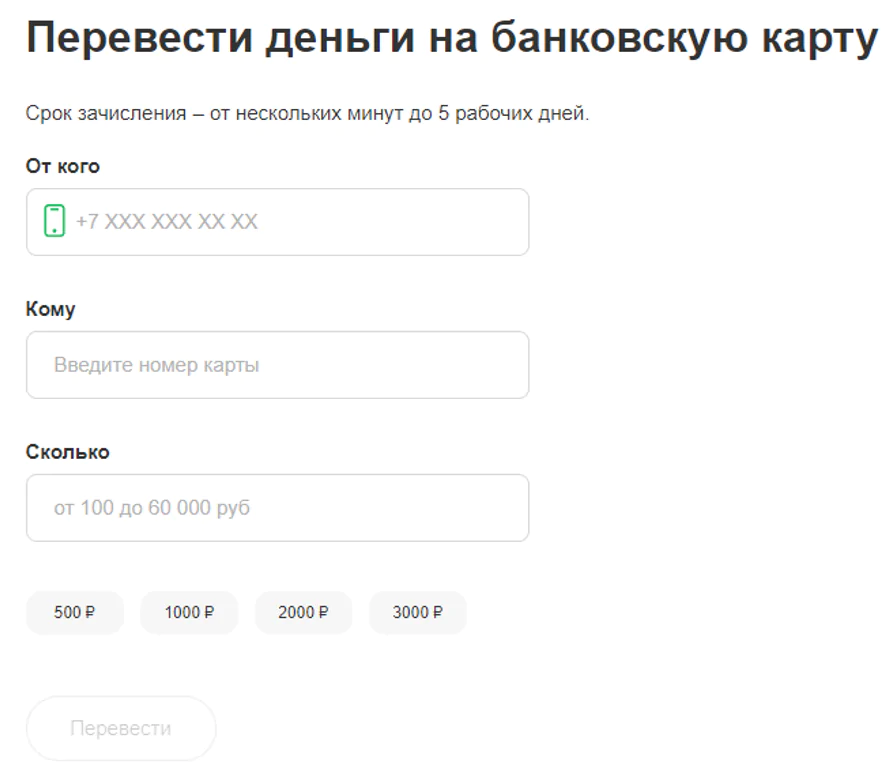
Task: Click the "Сколько" field label
Action: pos(68,453)
